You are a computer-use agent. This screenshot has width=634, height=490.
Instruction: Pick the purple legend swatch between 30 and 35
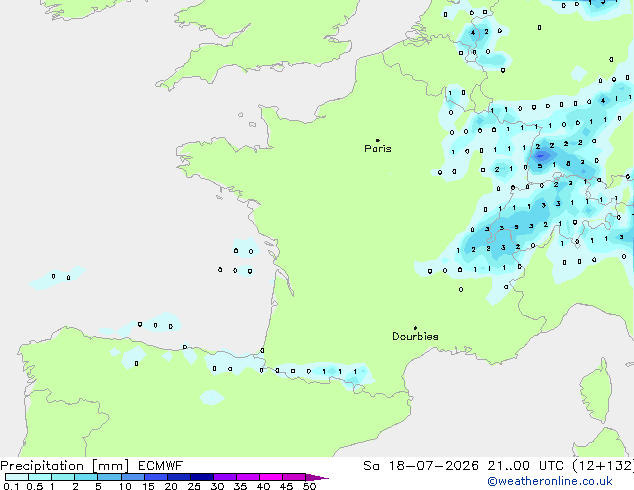pos(225,477)
